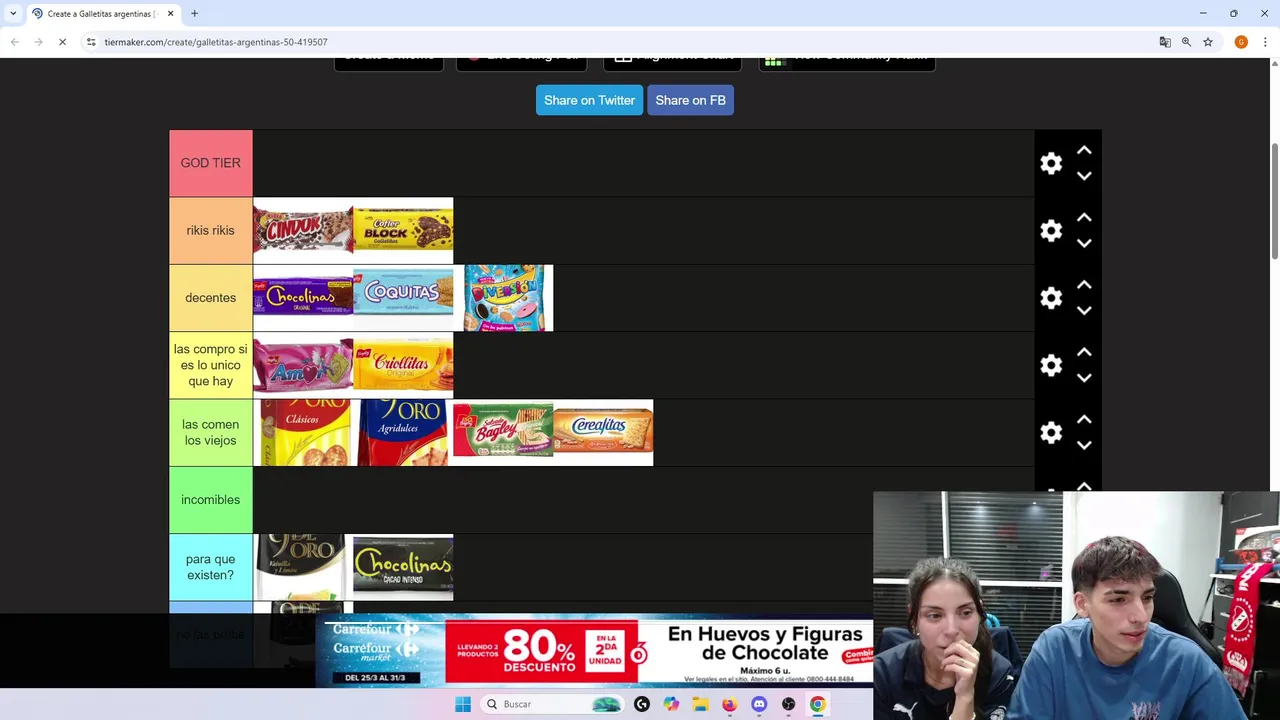Select Chocolinas Cacao Intenso package
Viewport: 1280px width, 720px height.
pyautogui.click(x=403, y=567)
